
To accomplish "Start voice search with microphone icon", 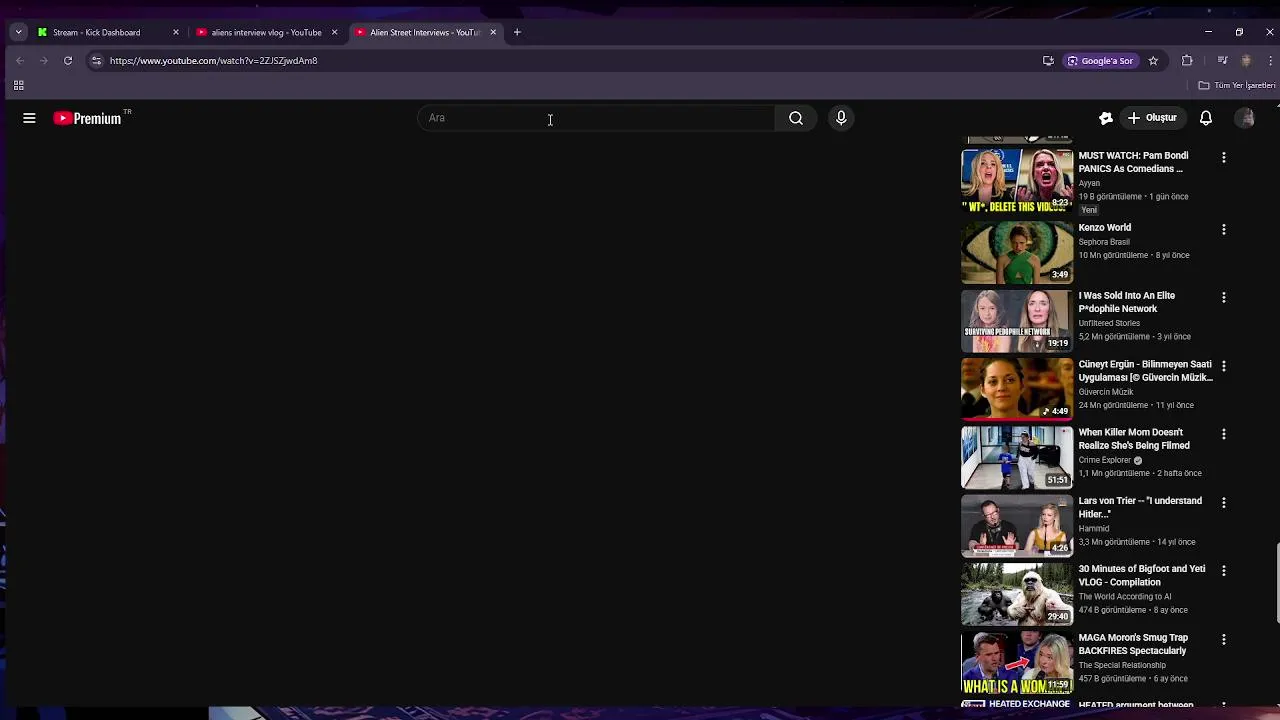I will click(841, 118).
